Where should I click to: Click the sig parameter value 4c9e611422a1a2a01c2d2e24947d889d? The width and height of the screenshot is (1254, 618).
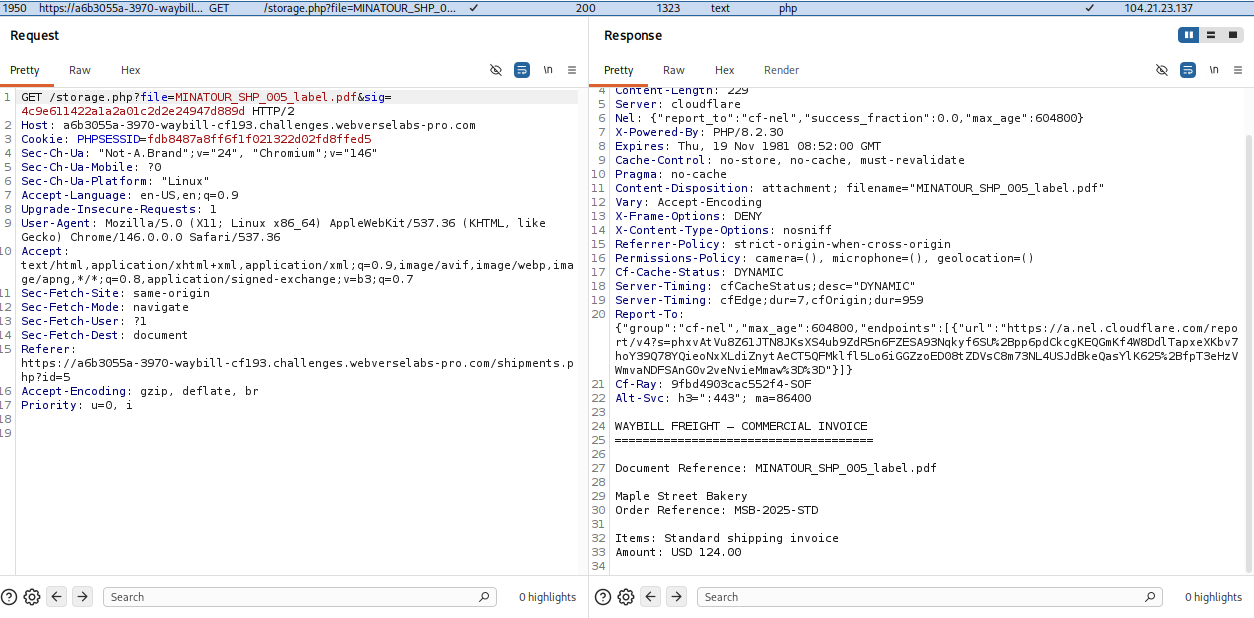(x=133, y=111)
